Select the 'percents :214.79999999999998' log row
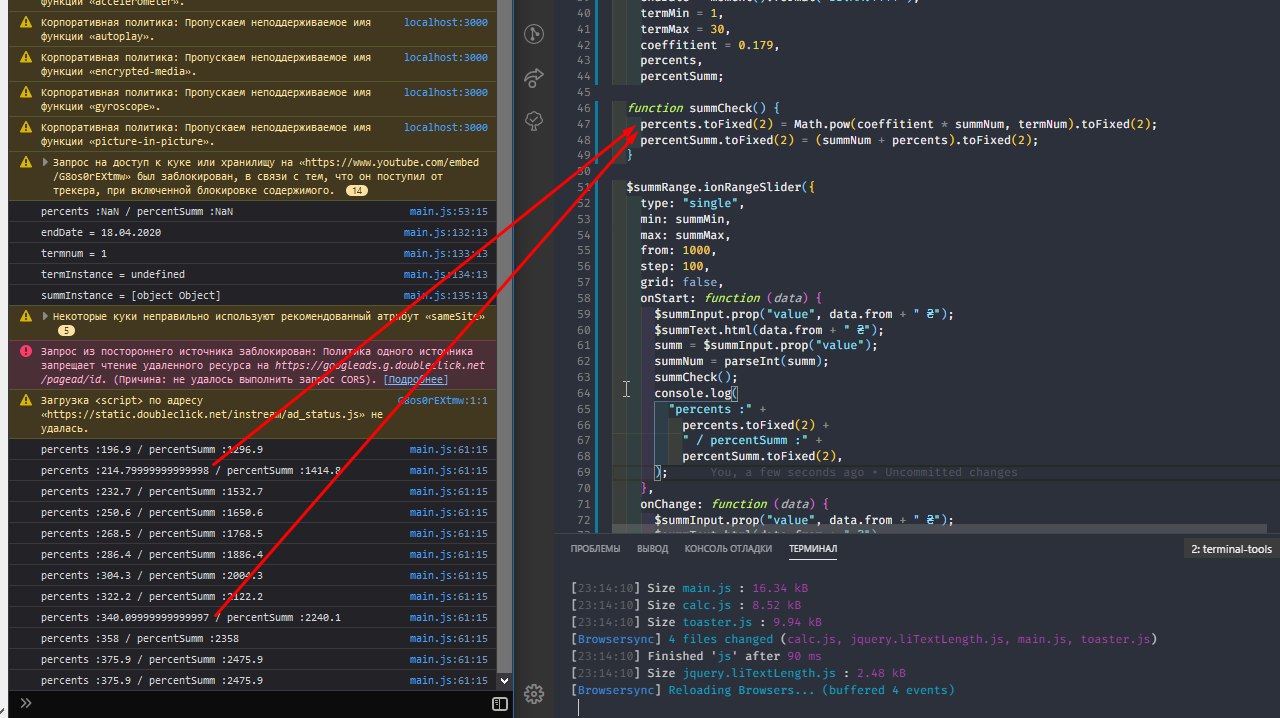Viewport: 1280px width, 718px height. tap(252, 471)
